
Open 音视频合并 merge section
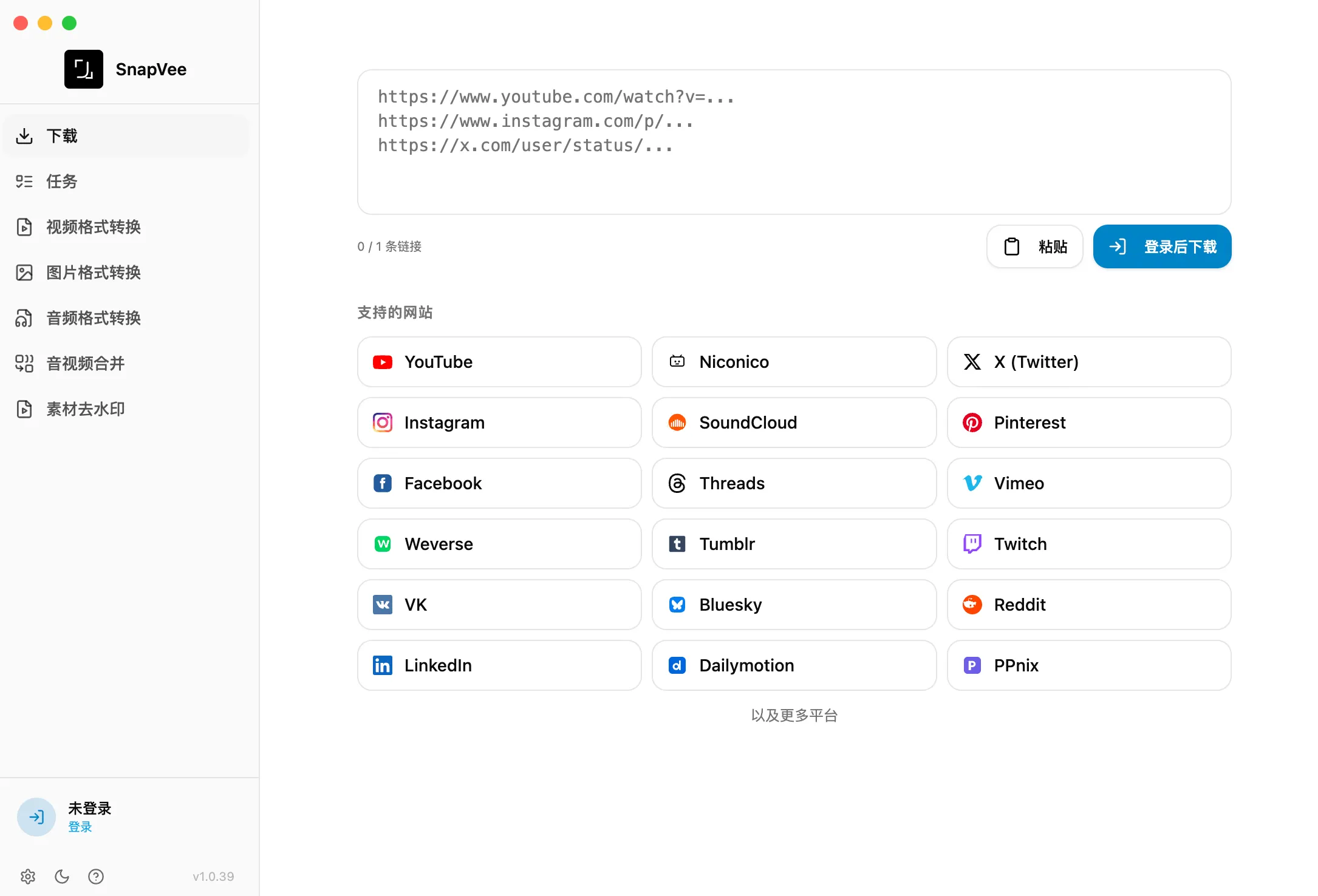point(126,364)
